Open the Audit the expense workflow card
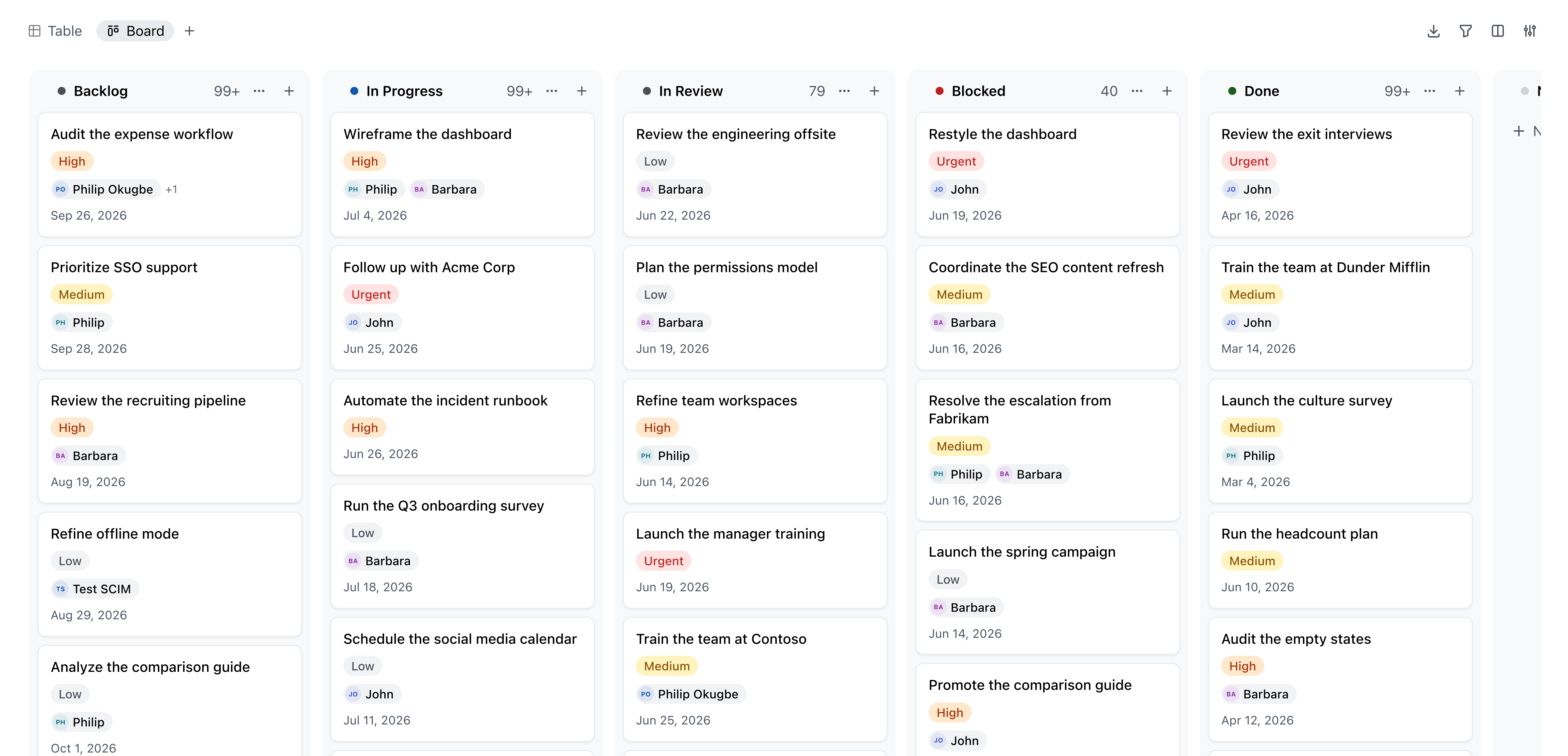1568x756 pixels. coord(170,175)
